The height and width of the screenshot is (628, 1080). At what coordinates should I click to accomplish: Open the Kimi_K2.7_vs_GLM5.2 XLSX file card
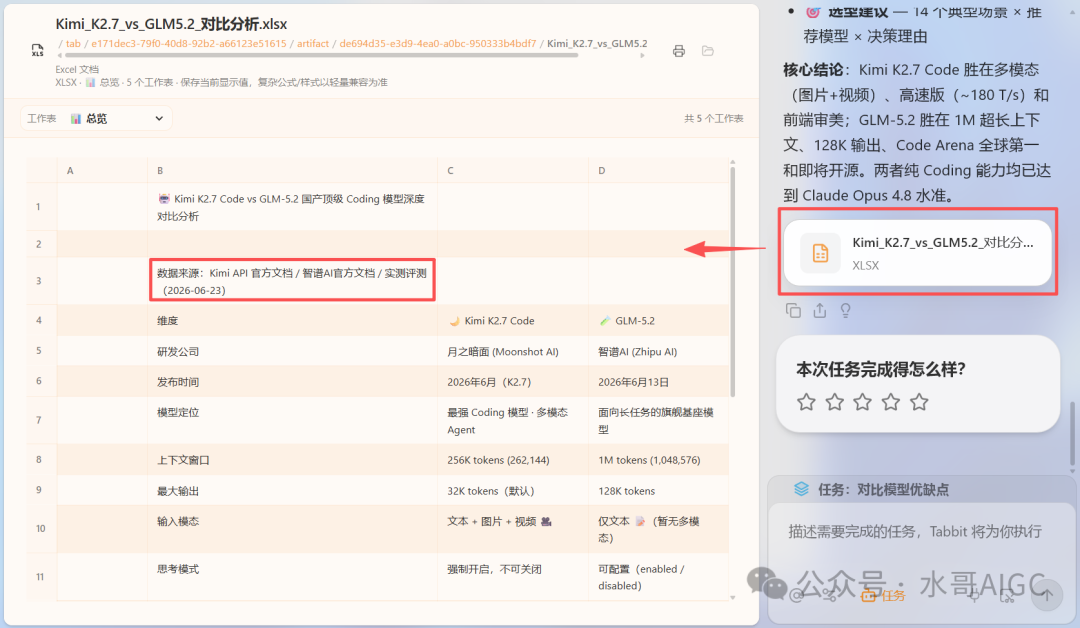(x=917, y=253)
